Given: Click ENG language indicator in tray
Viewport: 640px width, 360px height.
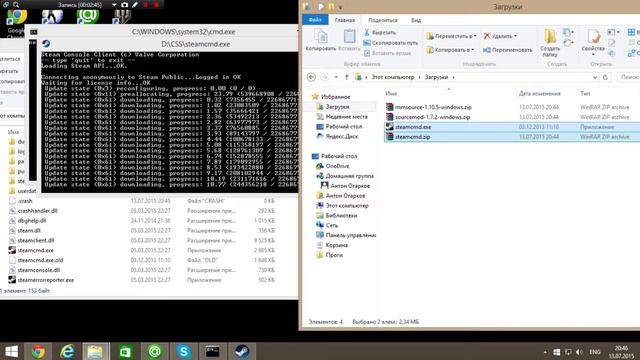Looking at the screenshot, I should click(595, 352).
